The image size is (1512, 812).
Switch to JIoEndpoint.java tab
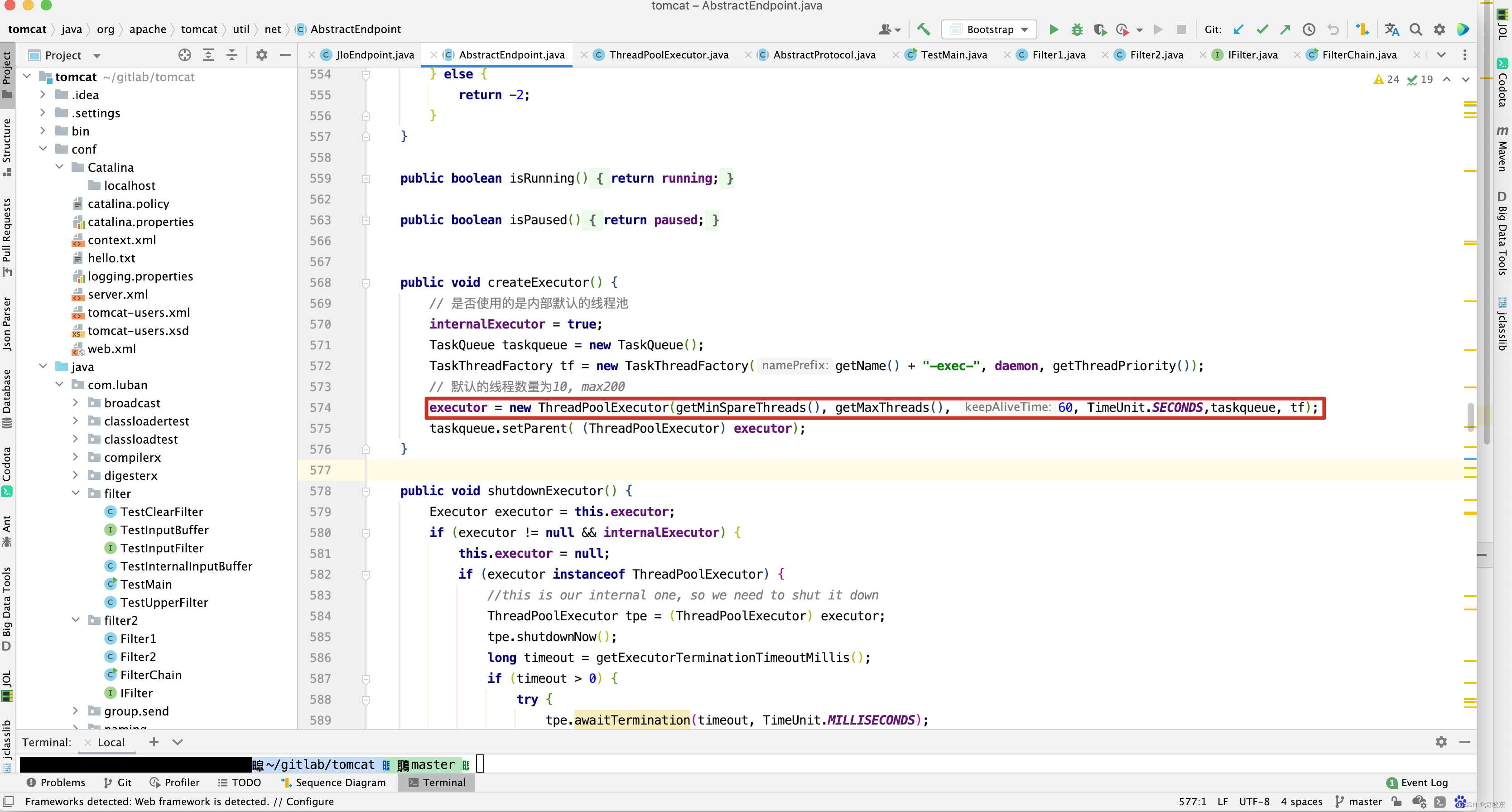[x=367, y=55]
